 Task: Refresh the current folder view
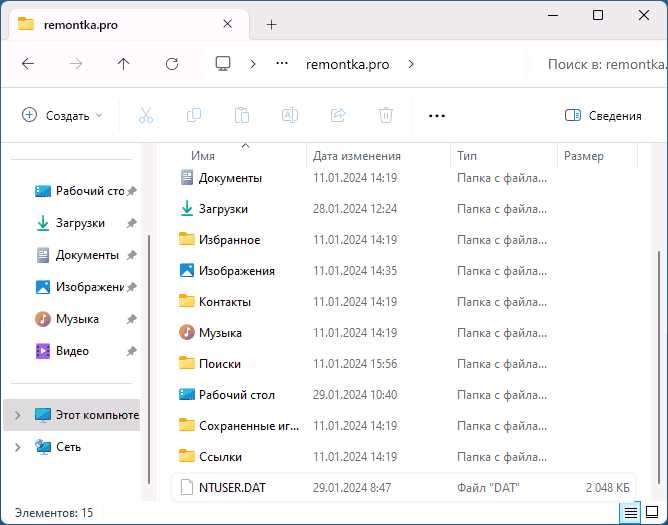[x=172, y=64]
